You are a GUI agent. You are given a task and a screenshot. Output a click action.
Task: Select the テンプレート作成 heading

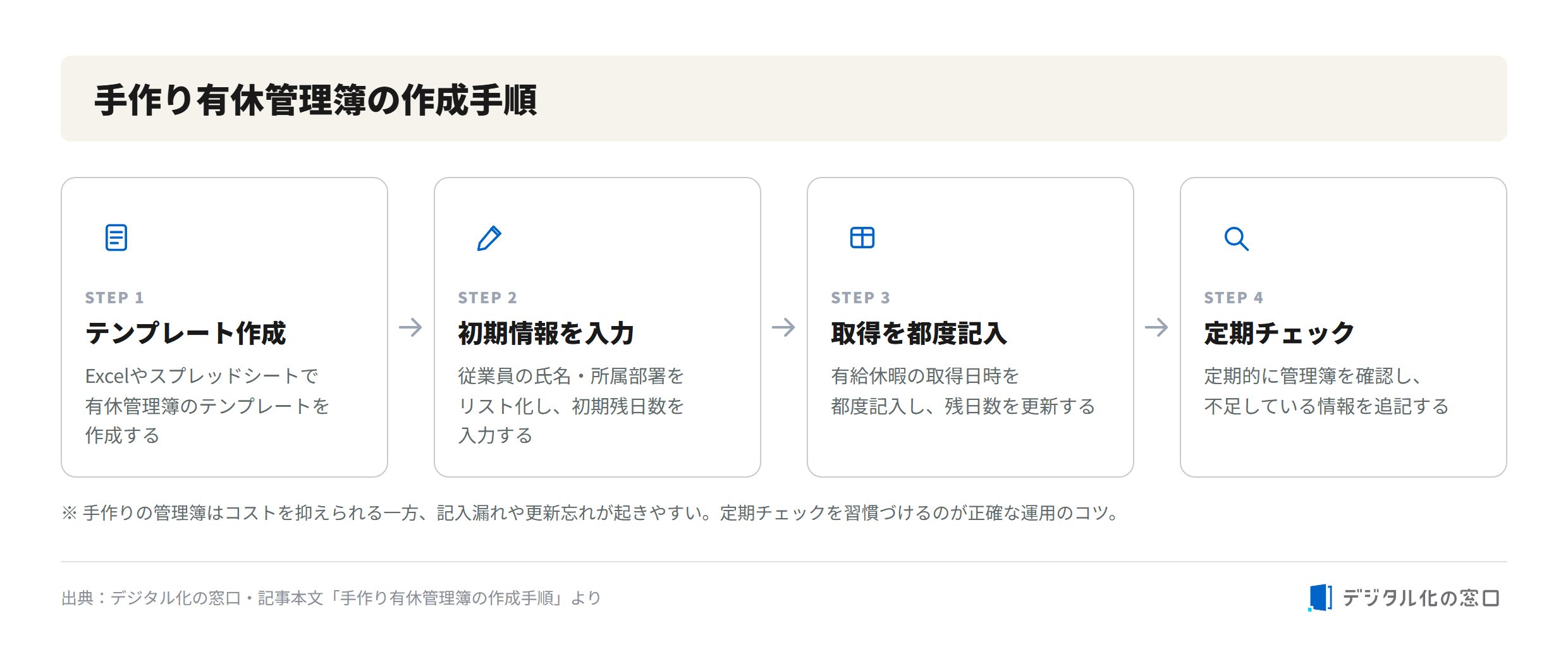(186, 333)
